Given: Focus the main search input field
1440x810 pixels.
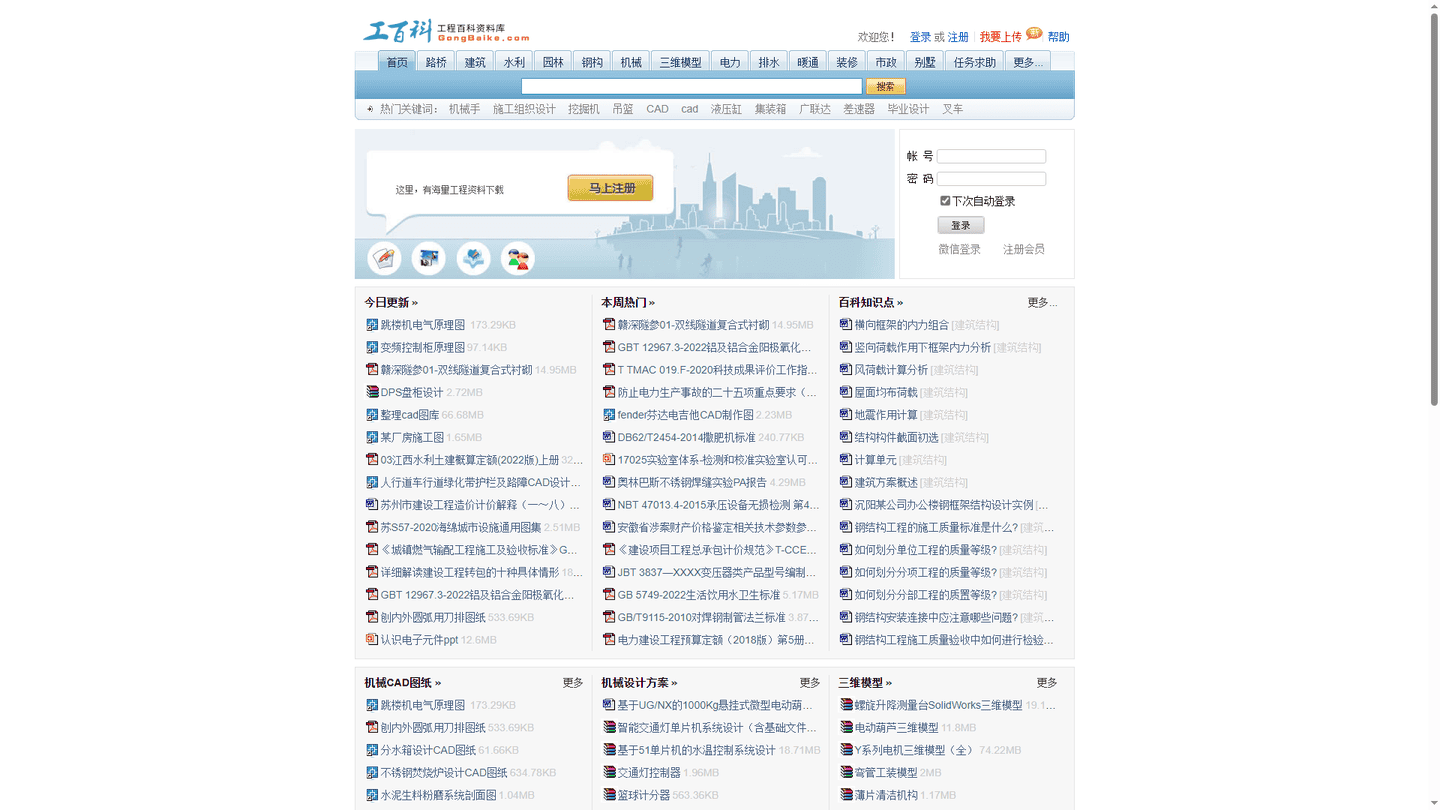Looking at the screenshot, I should pos(691,86).
